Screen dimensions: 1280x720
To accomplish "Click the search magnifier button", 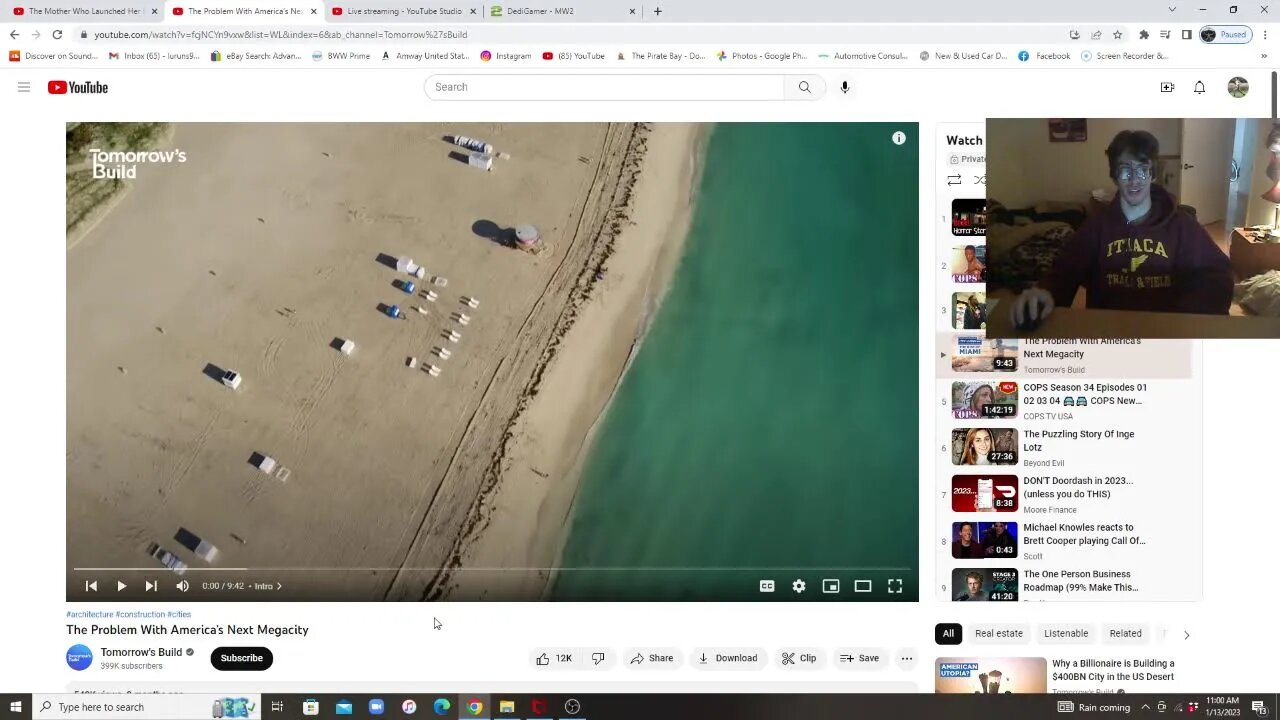I will coord(804,87).
